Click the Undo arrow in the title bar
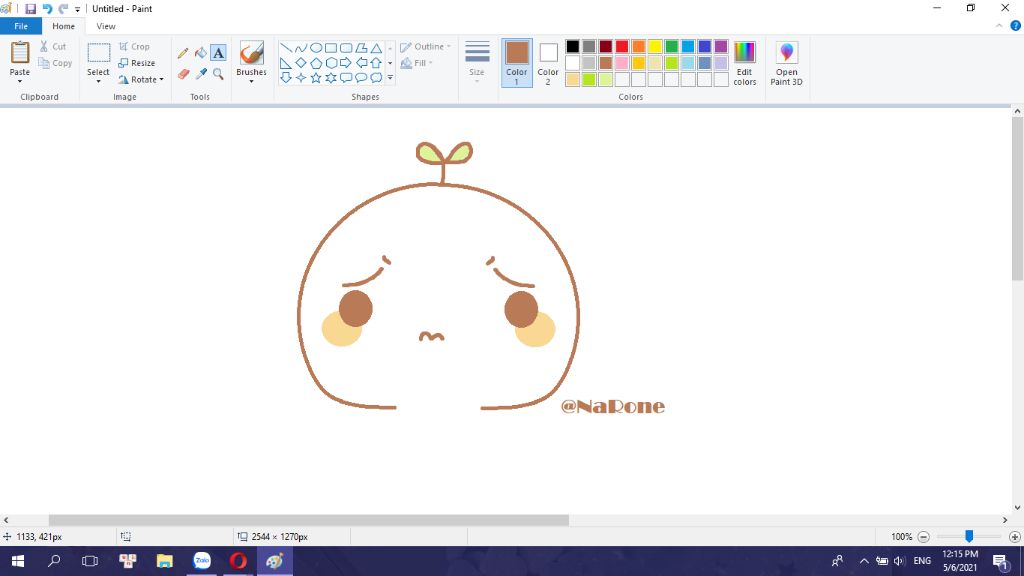This screenshot has width=1024, height=576. coord(47,9)
